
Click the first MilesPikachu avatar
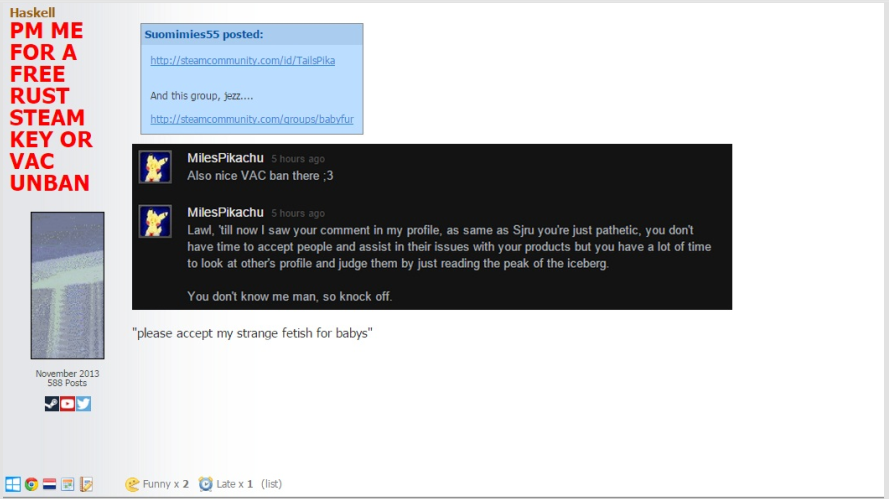point(155,167)
